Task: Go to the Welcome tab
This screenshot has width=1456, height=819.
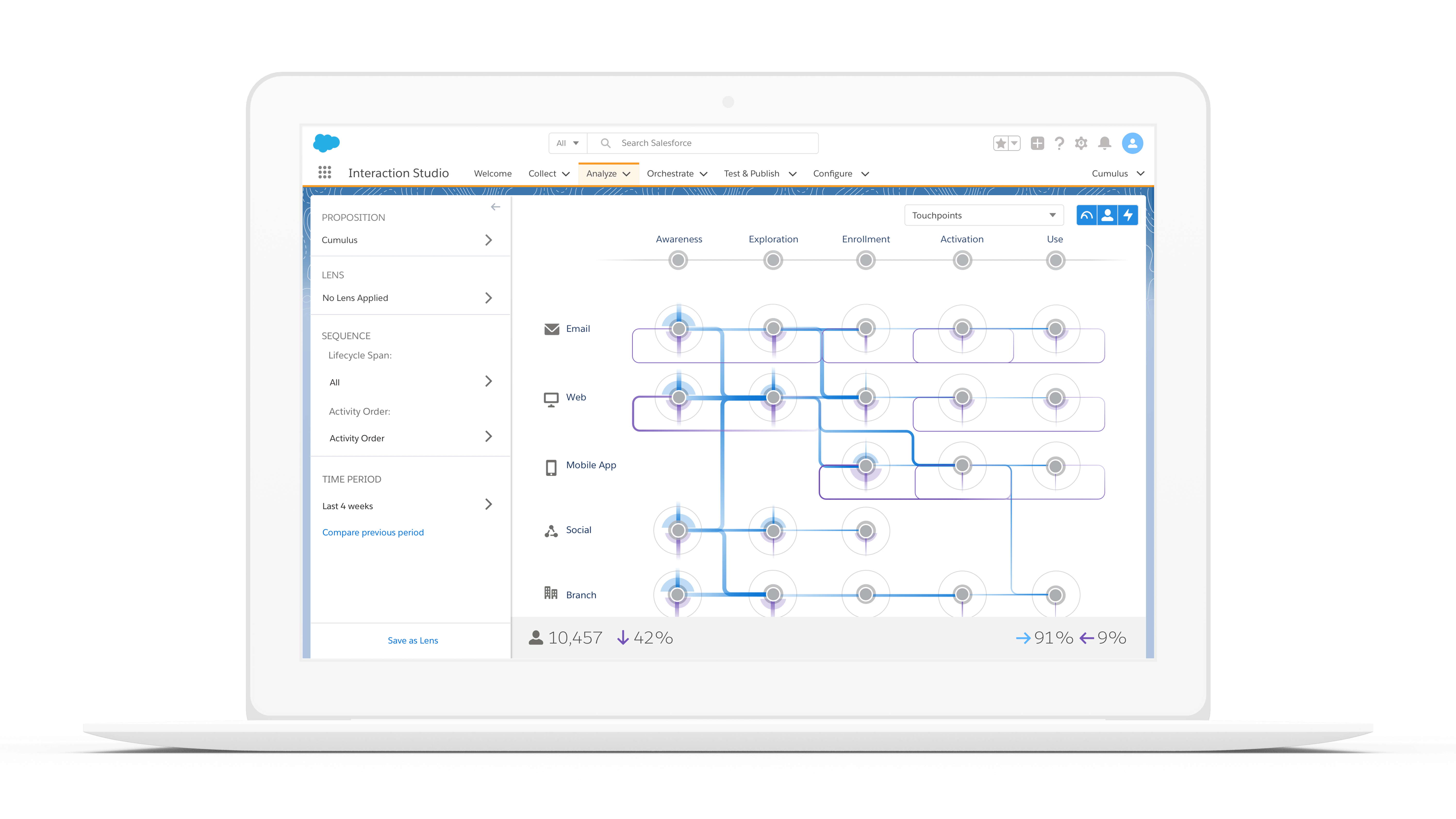Action: click(492, 174)
